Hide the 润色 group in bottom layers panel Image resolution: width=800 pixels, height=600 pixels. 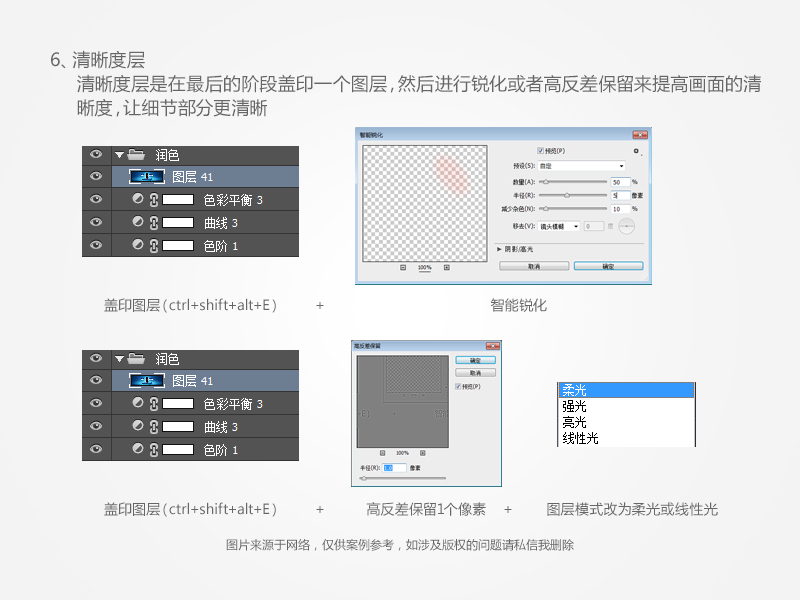coord(96,358)
